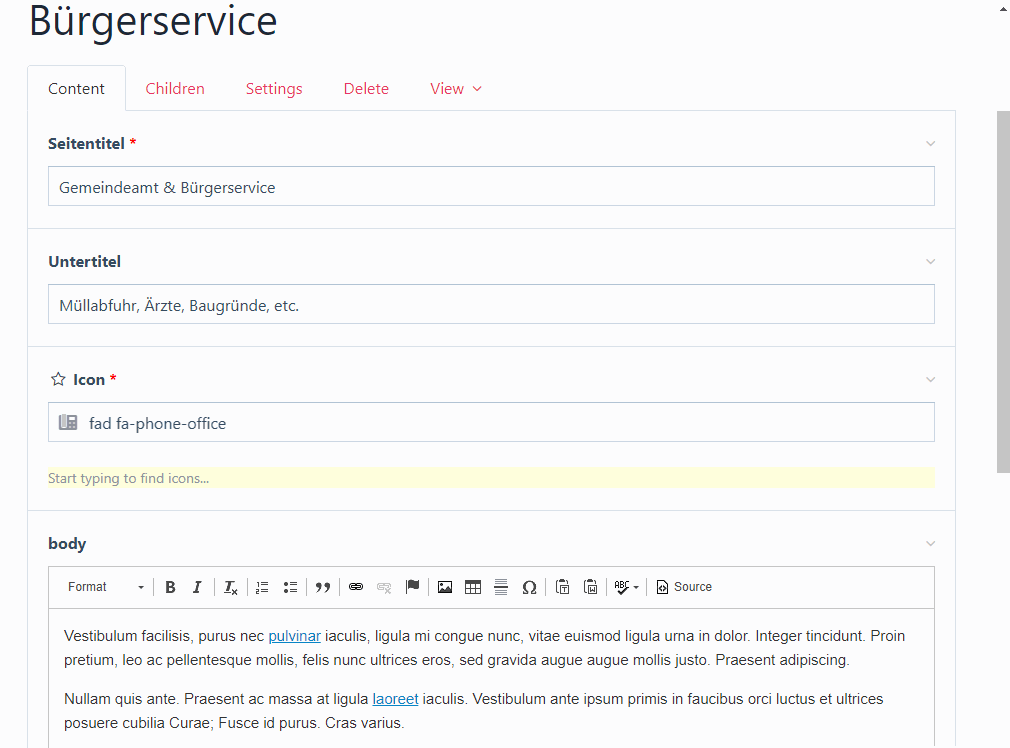Click the scrollbar up arrow
This screenshot has height=748, width=1010.
(1003, 9)
